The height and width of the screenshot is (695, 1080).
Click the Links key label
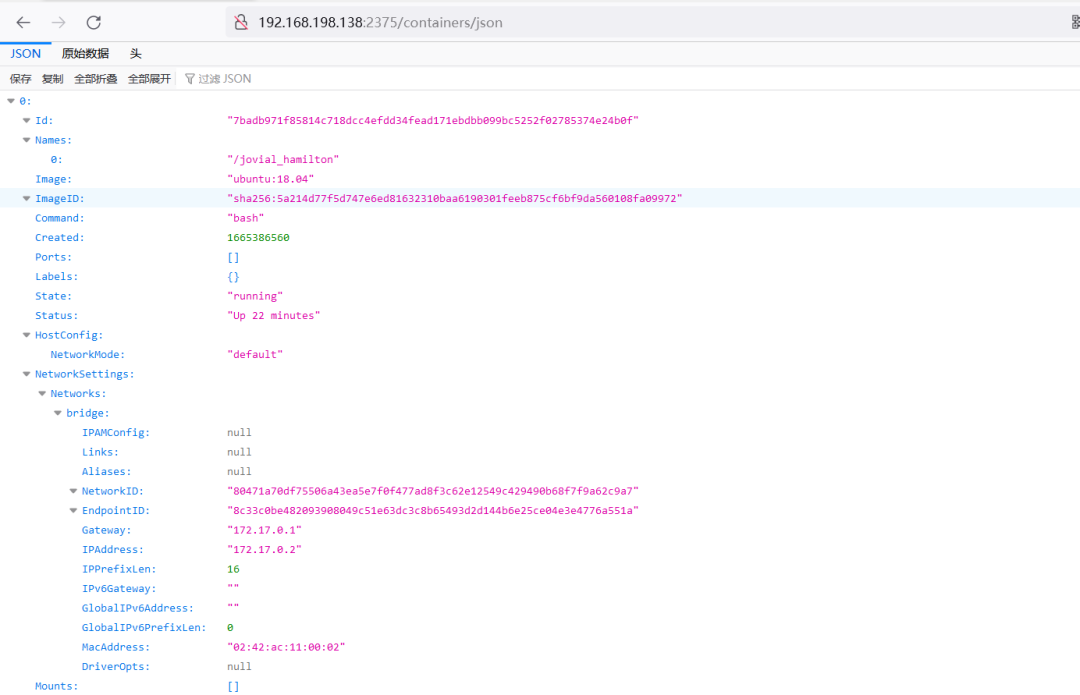click(101, 452)
